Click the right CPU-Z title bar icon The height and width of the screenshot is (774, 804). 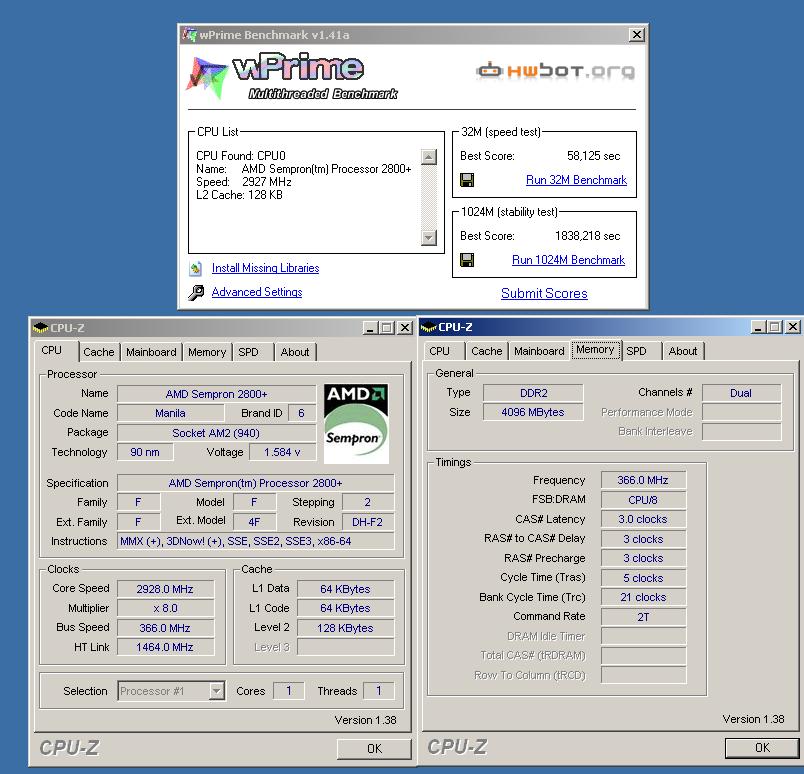(428, 327)
